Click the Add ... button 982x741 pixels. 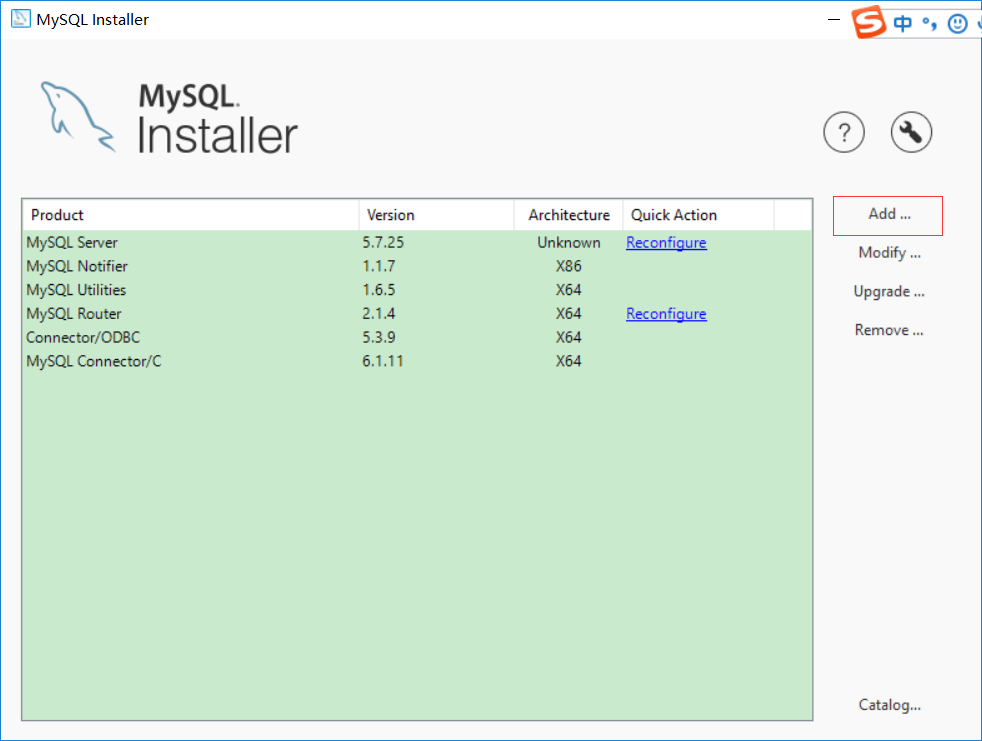(887, 215)
